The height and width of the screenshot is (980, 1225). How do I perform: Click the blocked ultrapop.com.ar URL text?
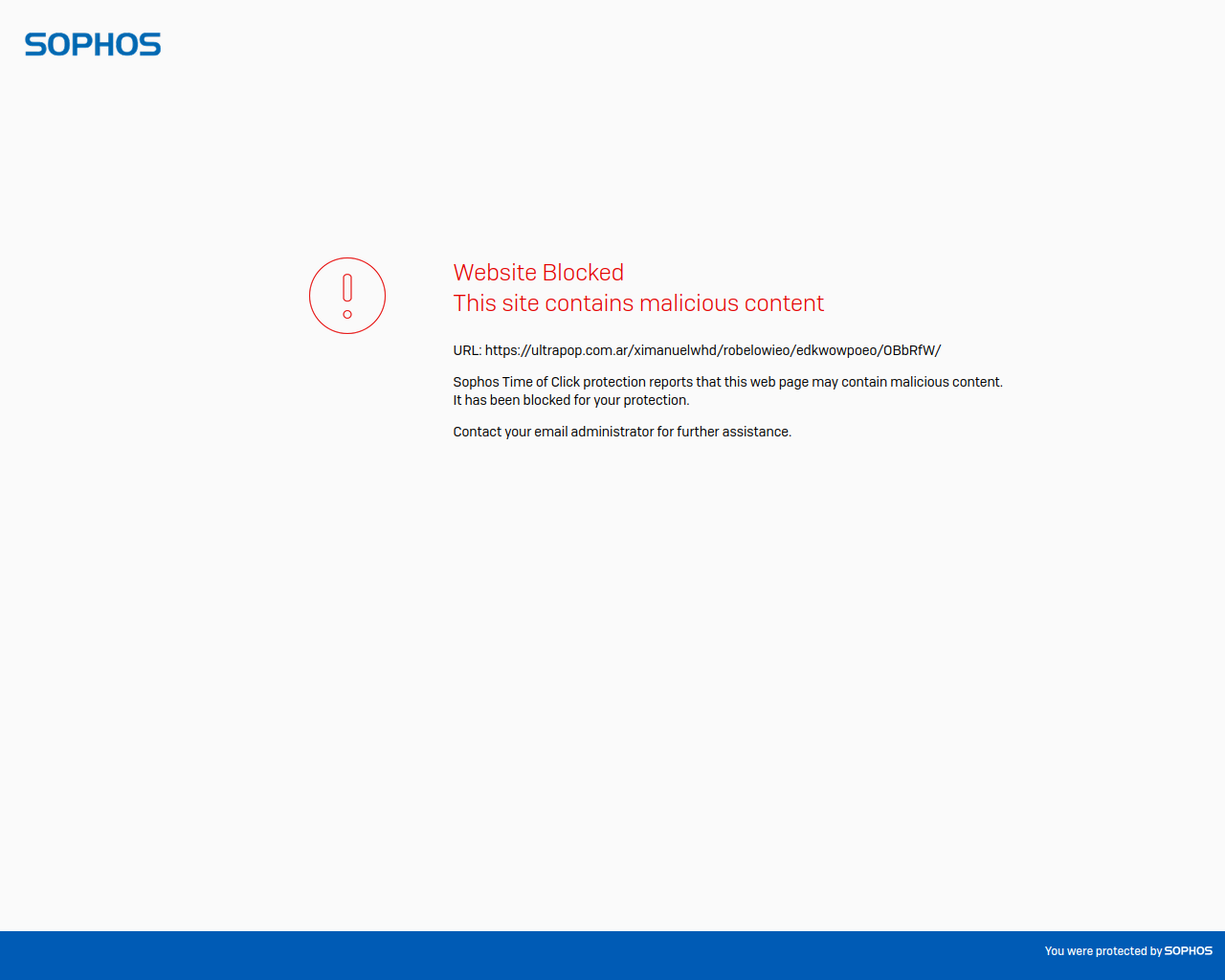(x=713, y=350)
